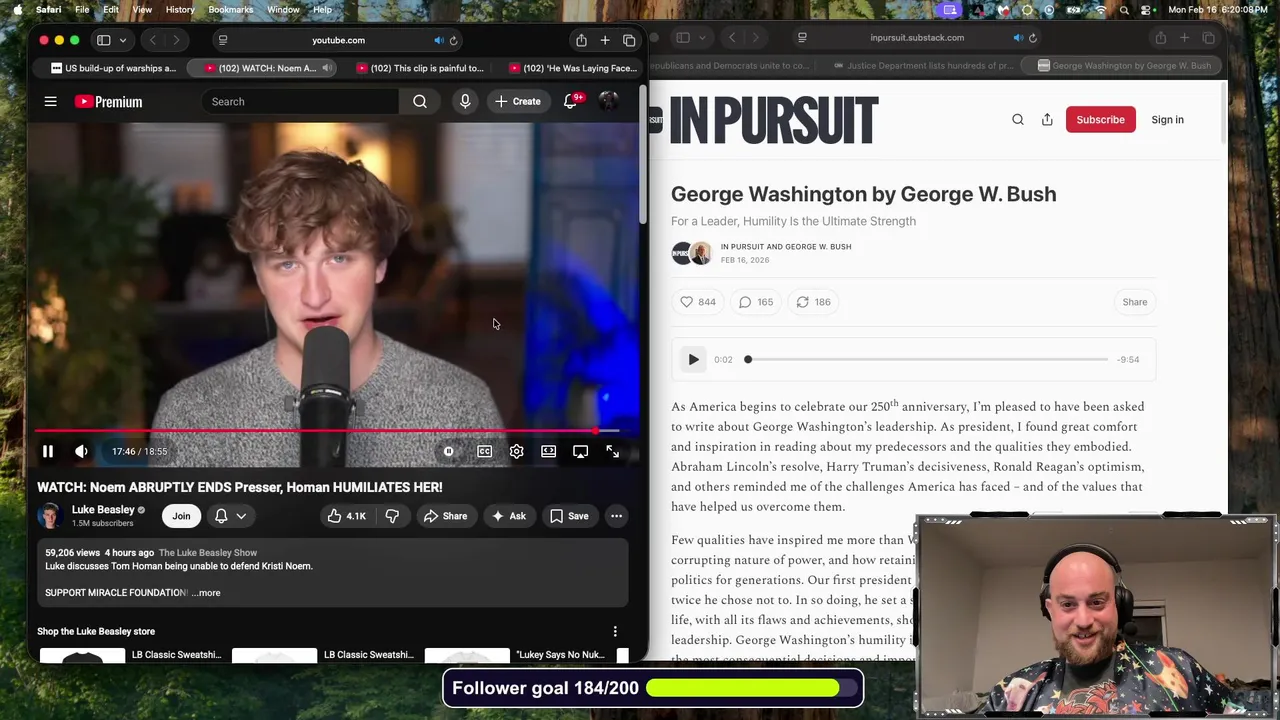The width and height of the screenshot is (1280, 720).
Task: Save the video to a playlist
Action: click(x=569, y=516)
